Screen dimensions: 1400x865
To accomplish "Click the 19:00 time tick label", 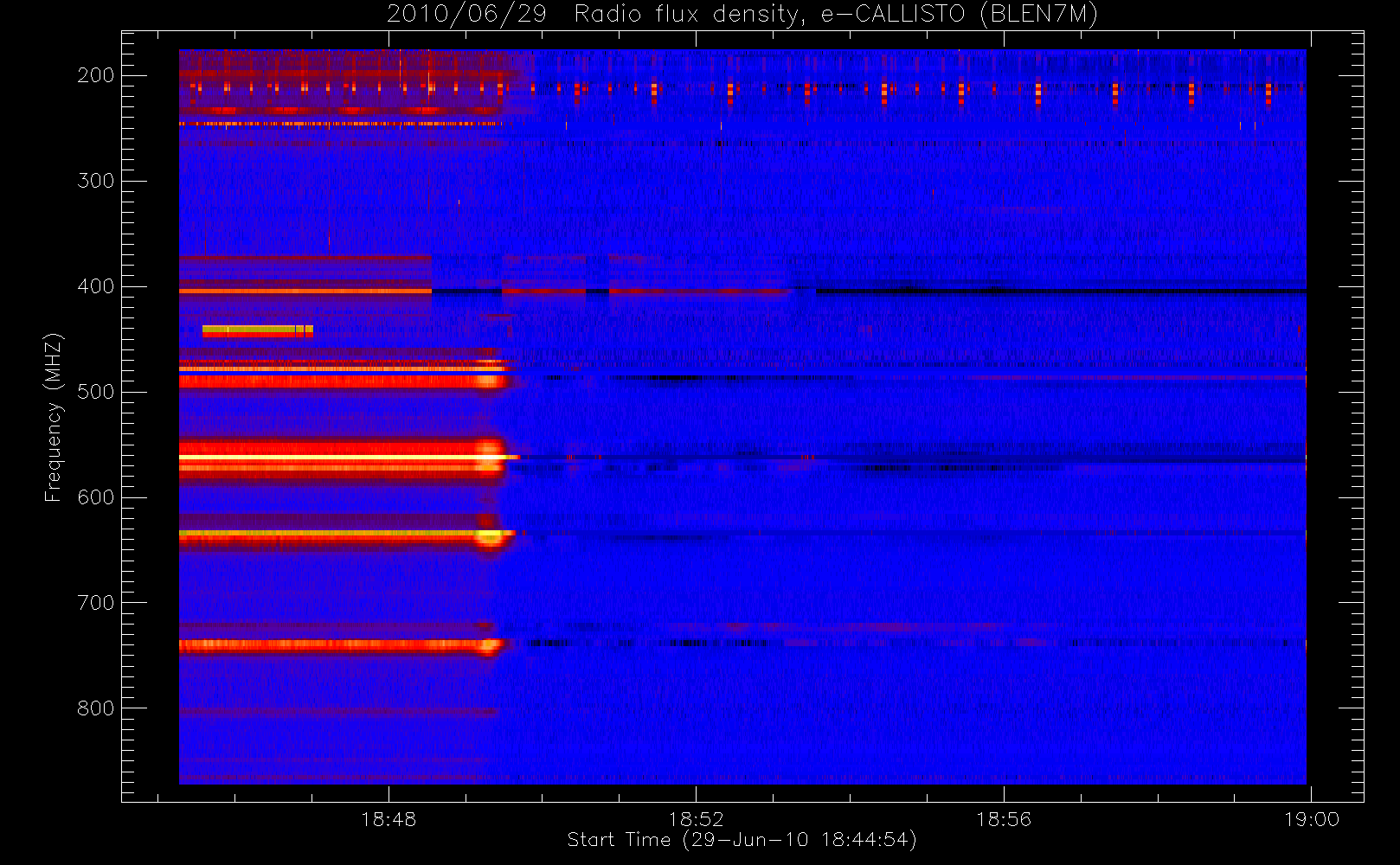I will point(1312,819).
